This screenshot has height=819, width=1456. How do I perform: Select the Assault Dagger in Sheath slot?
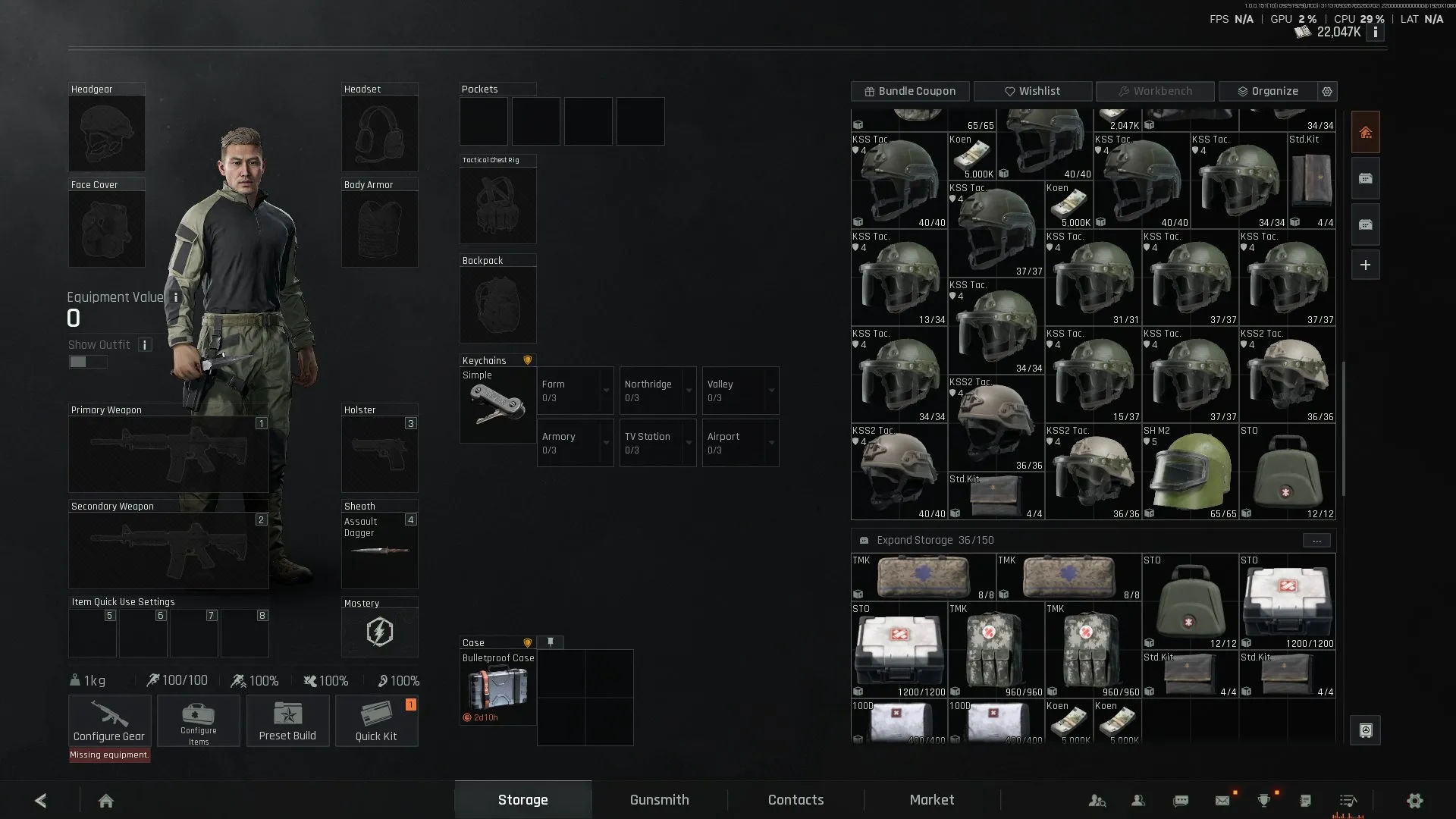(379, 551)
